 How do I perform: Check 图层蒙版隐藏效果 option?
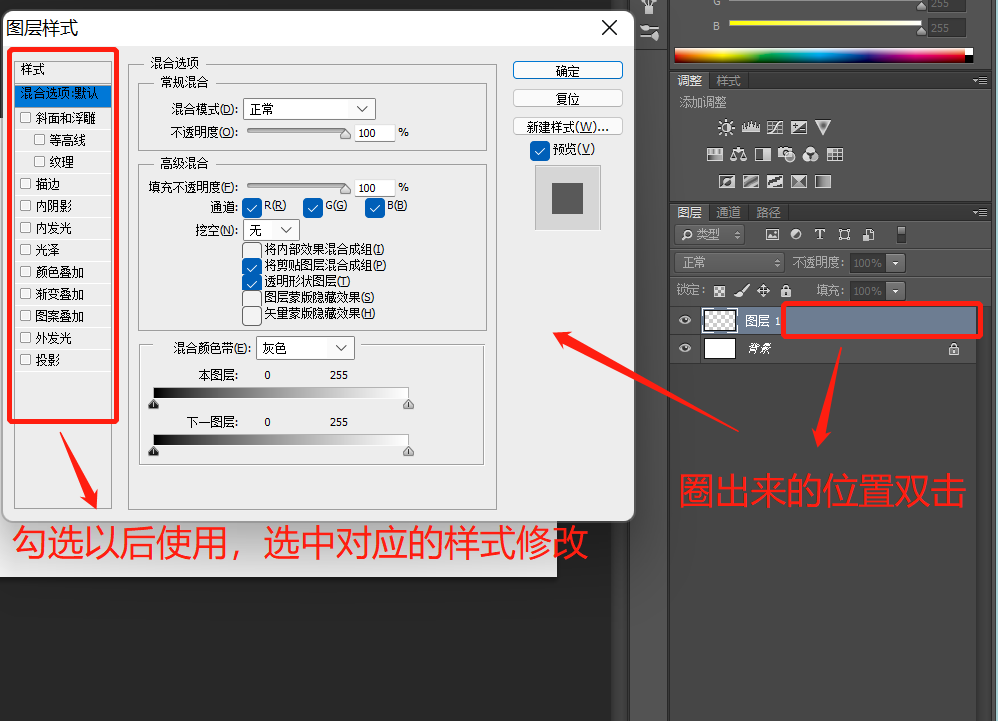coord(252,298)
